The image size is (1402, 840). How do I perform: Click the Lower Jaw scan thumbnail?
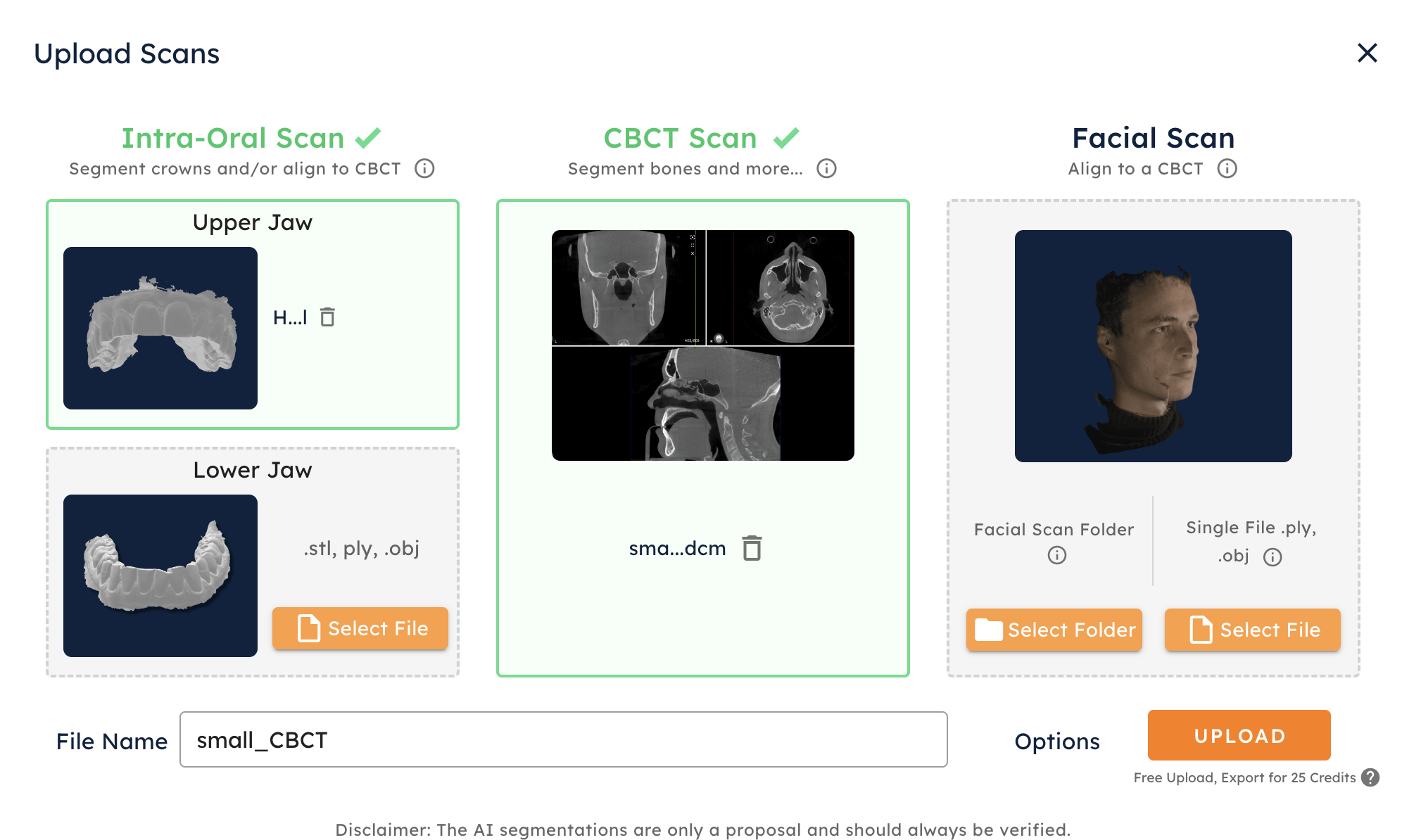160,575
